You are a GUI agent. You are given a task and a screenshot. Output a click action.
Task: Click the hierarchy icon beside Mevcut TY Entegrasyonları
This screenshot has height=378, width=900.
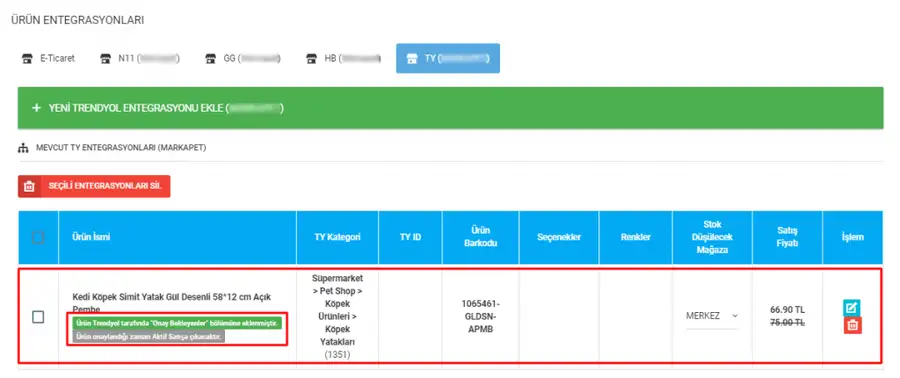23,148
